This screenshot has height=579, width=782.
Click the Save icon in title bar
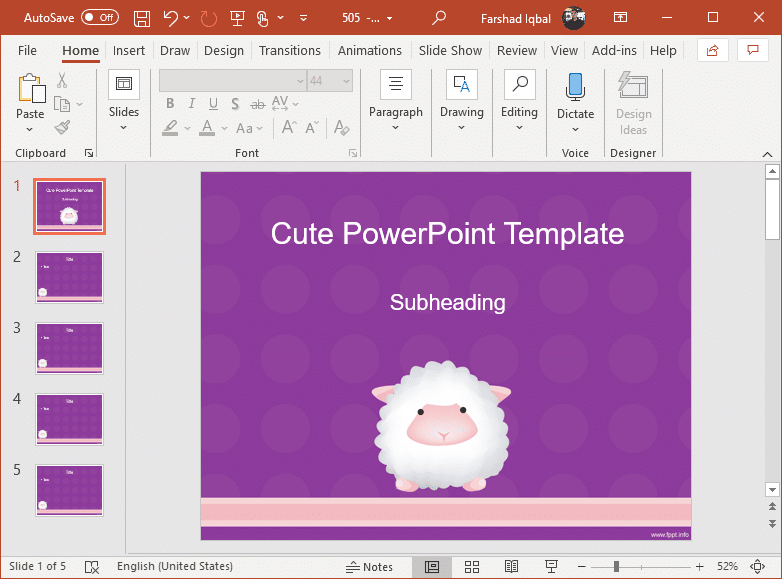point(142,18)
